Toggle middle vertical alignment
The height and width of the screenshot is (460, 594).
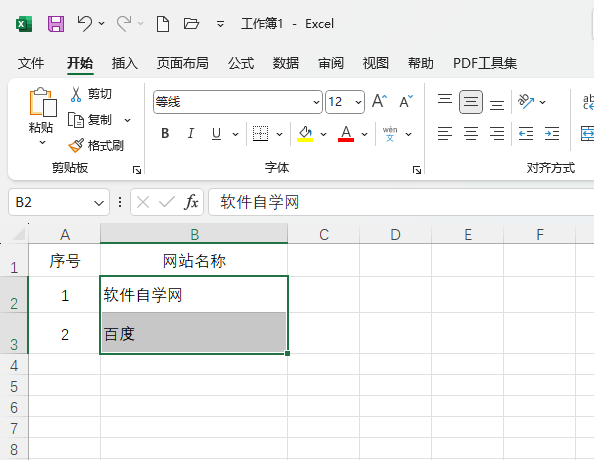pos(471,102)
